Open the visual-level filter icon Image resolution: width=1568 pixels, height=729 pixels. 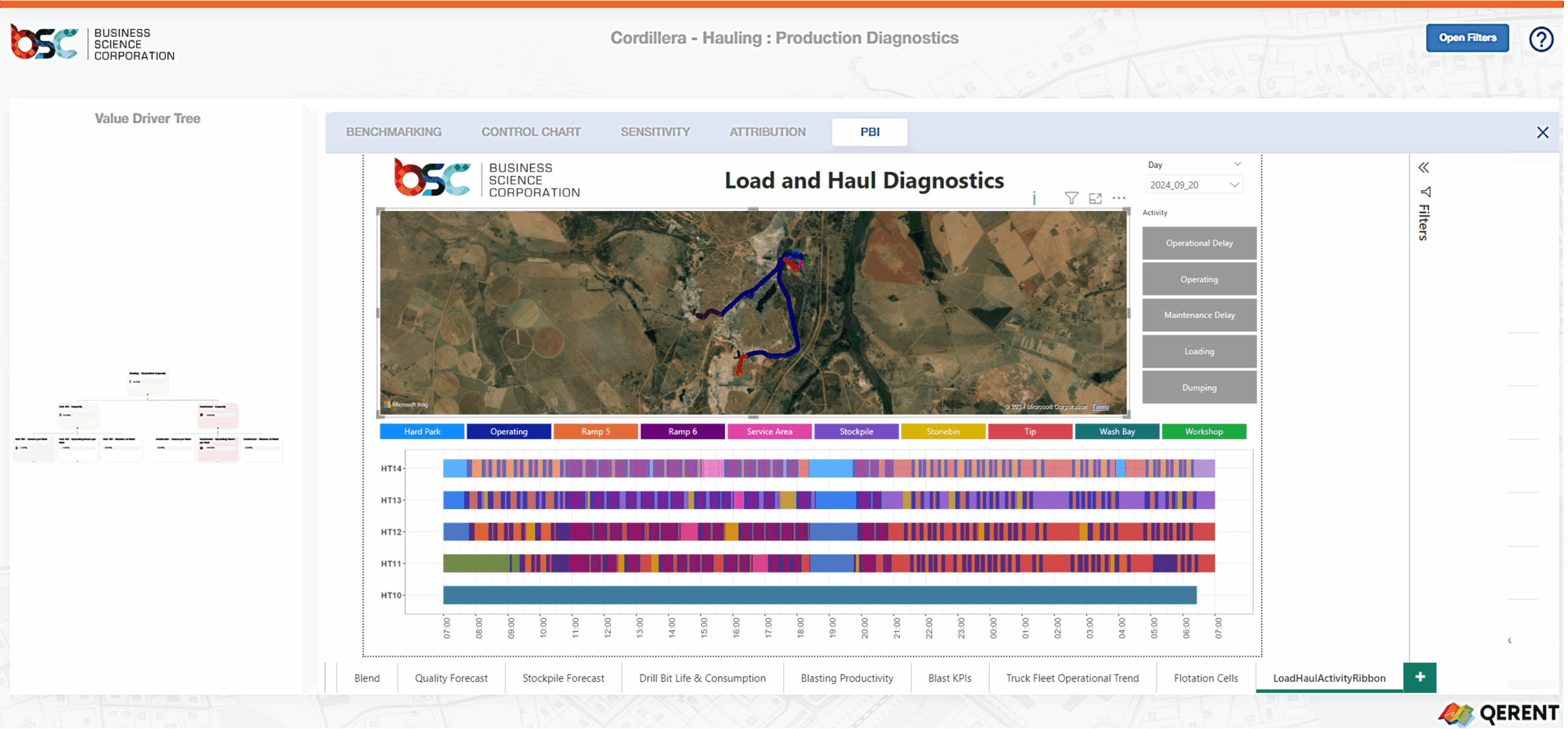pos(1071,198)
